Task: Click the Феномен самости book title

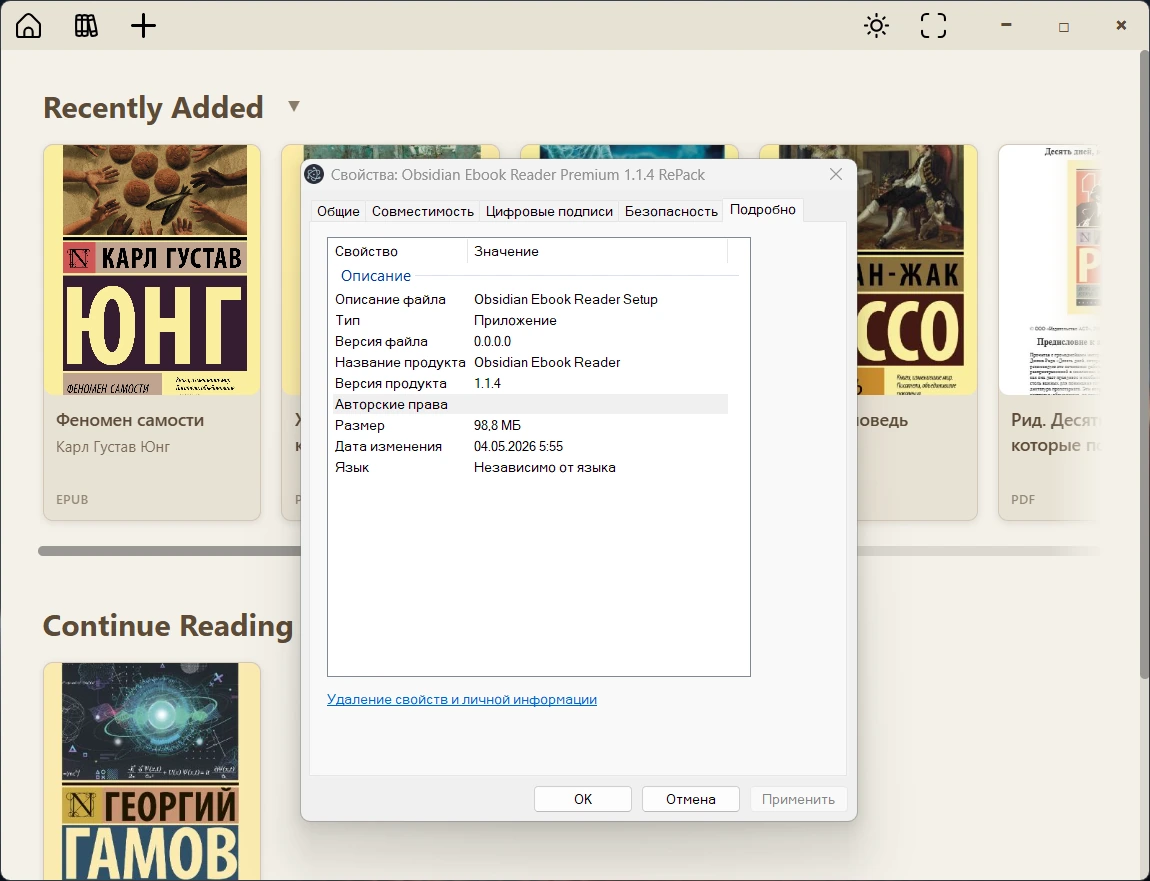Action: pyautogui.click(x=130, y=420)
